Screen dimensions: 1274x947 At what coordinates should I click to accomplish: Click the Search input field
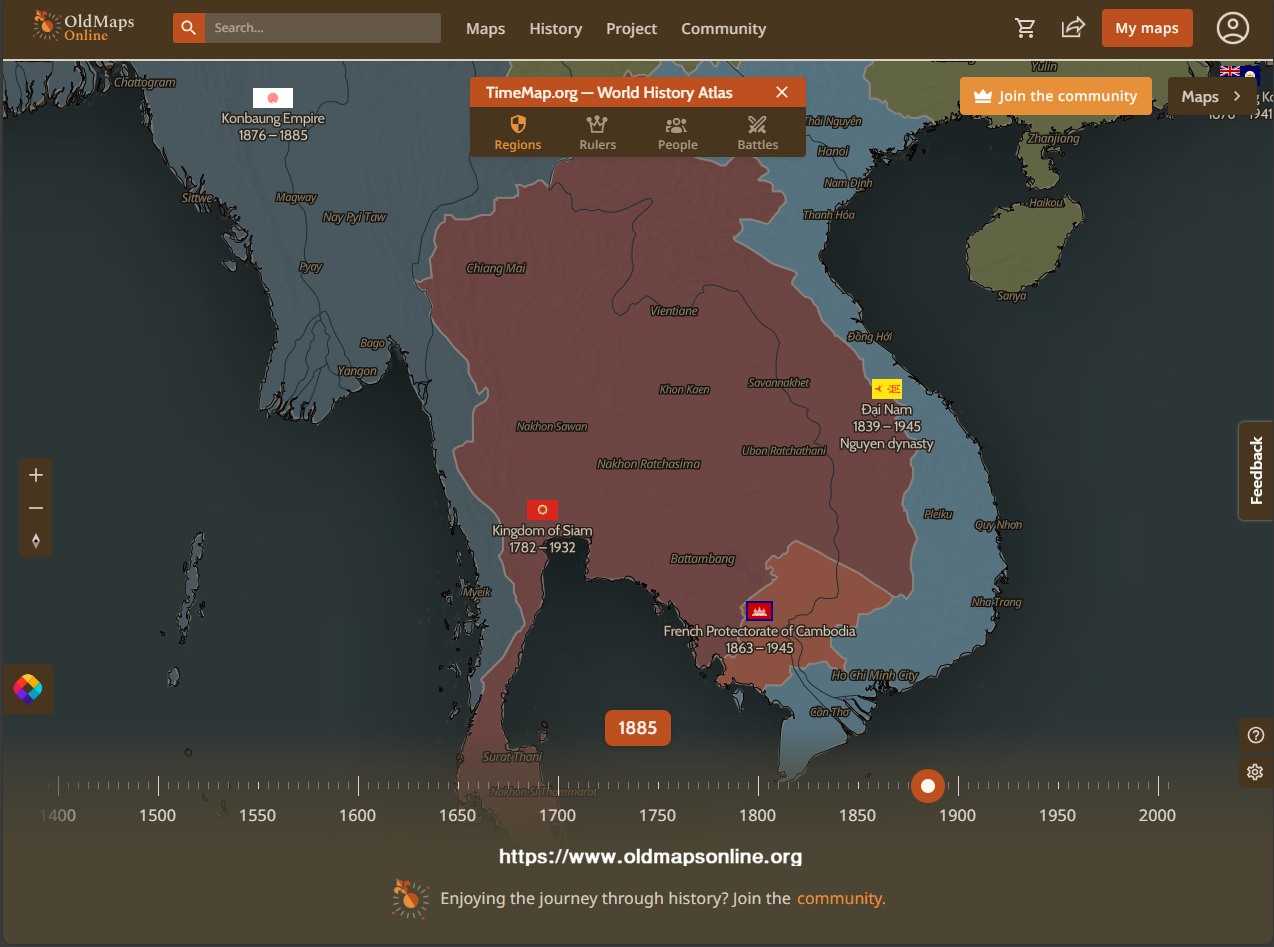point(323,28)
